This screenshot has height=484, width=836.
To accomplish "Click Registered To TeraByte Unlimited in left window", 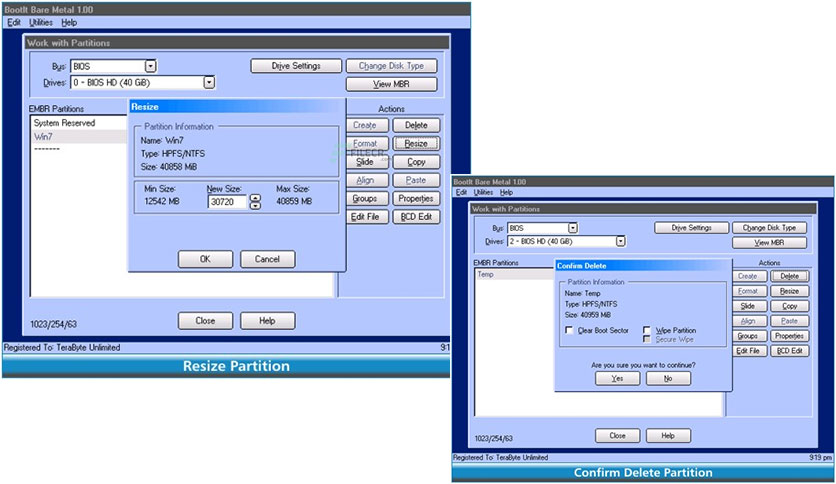I will 62,348.
